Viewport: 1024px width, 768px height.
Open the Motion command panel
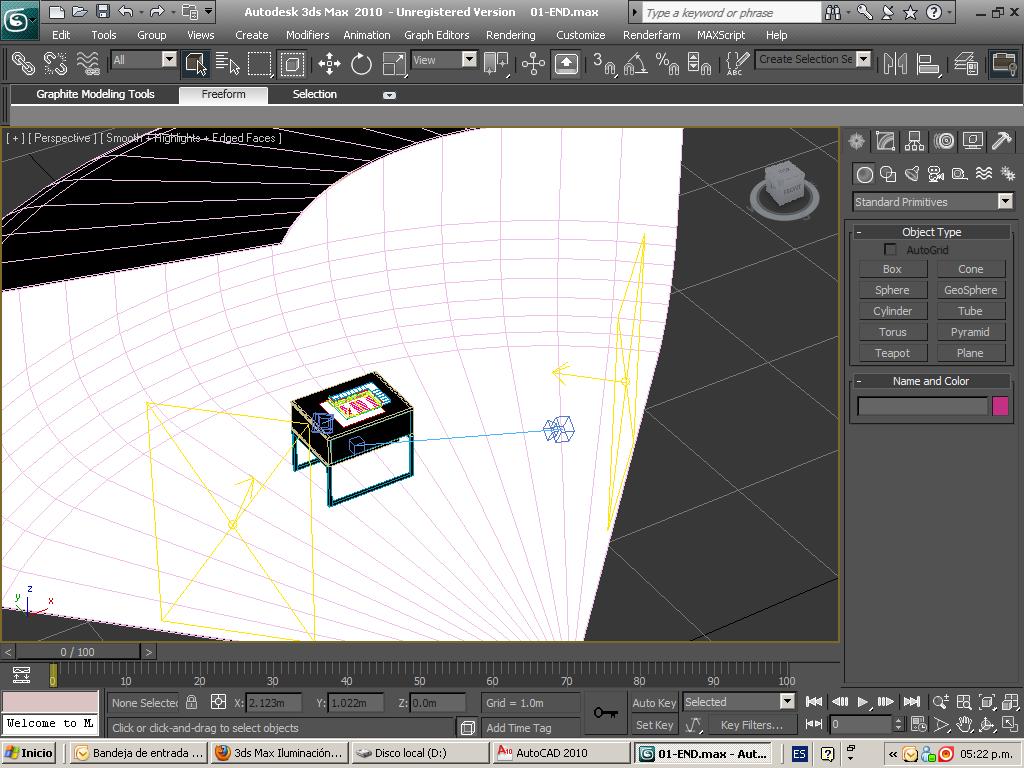[x=944, y=141]
